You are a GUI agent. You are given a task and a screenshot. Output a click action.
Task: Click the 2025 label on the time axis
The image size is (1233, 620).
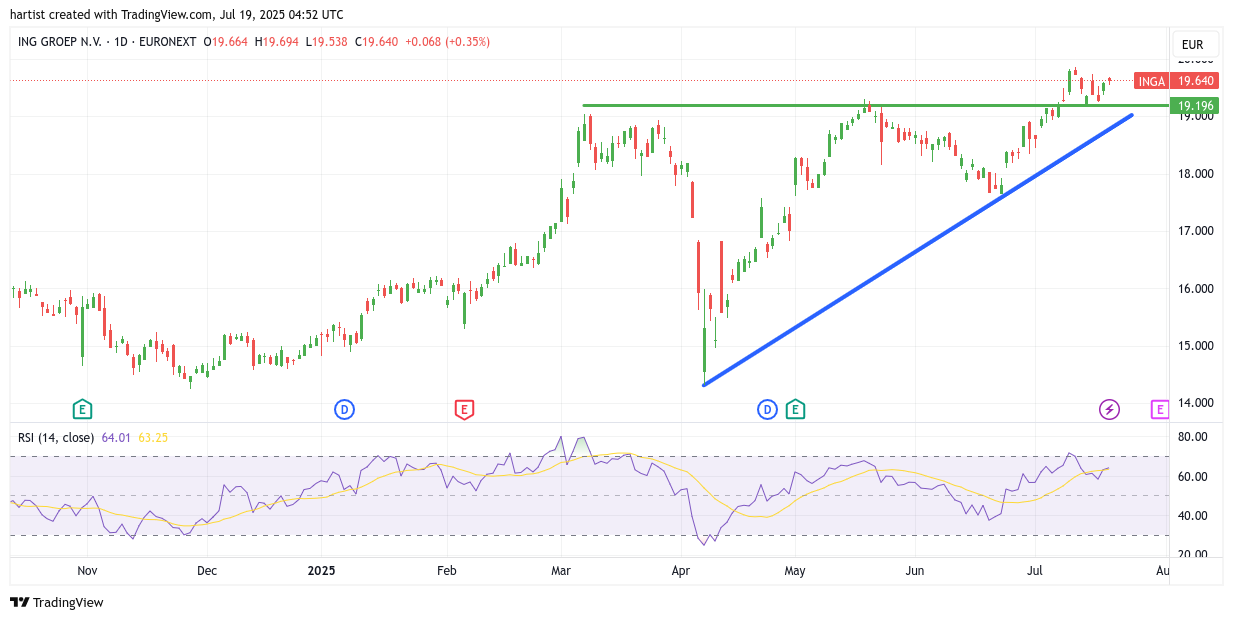tap(322, 571)
